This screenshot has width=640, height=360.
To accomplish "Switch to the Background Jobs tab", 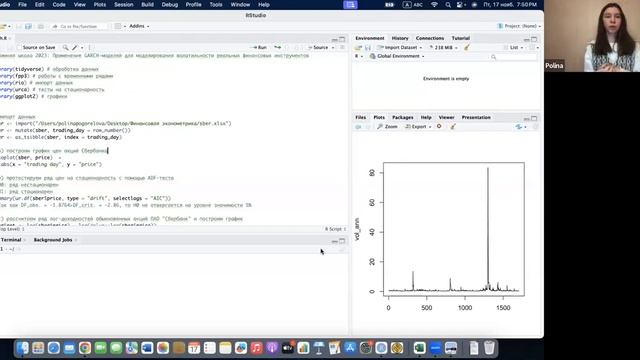I will tap(53, 240).
